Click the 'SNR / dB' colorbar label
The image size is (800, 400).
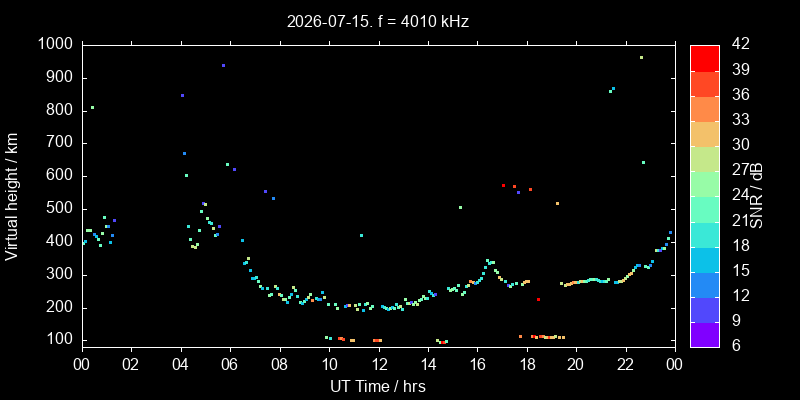click(757, 196)
